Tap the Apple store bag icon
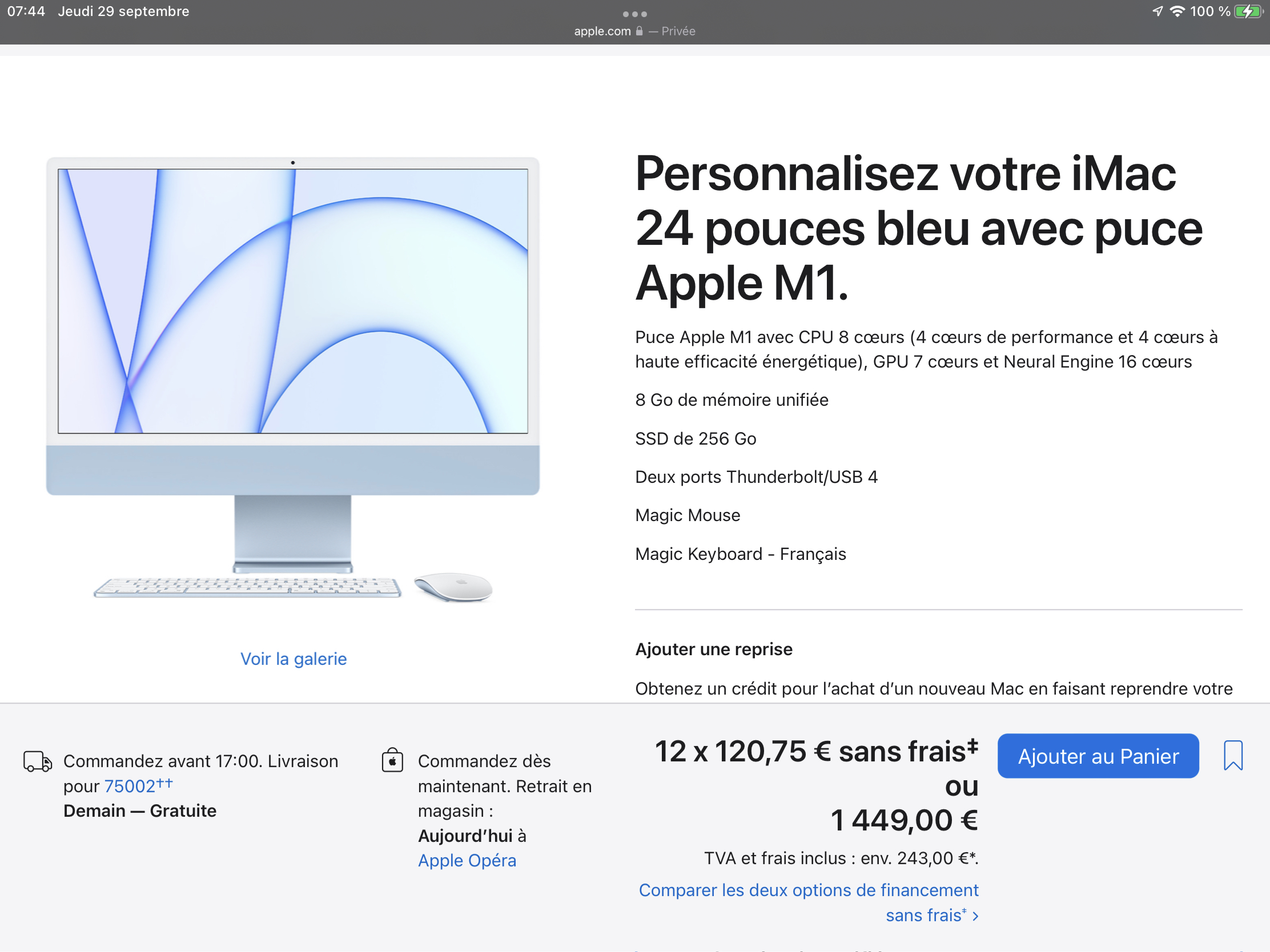The image size is (1270, 952). tap(392, 760)
